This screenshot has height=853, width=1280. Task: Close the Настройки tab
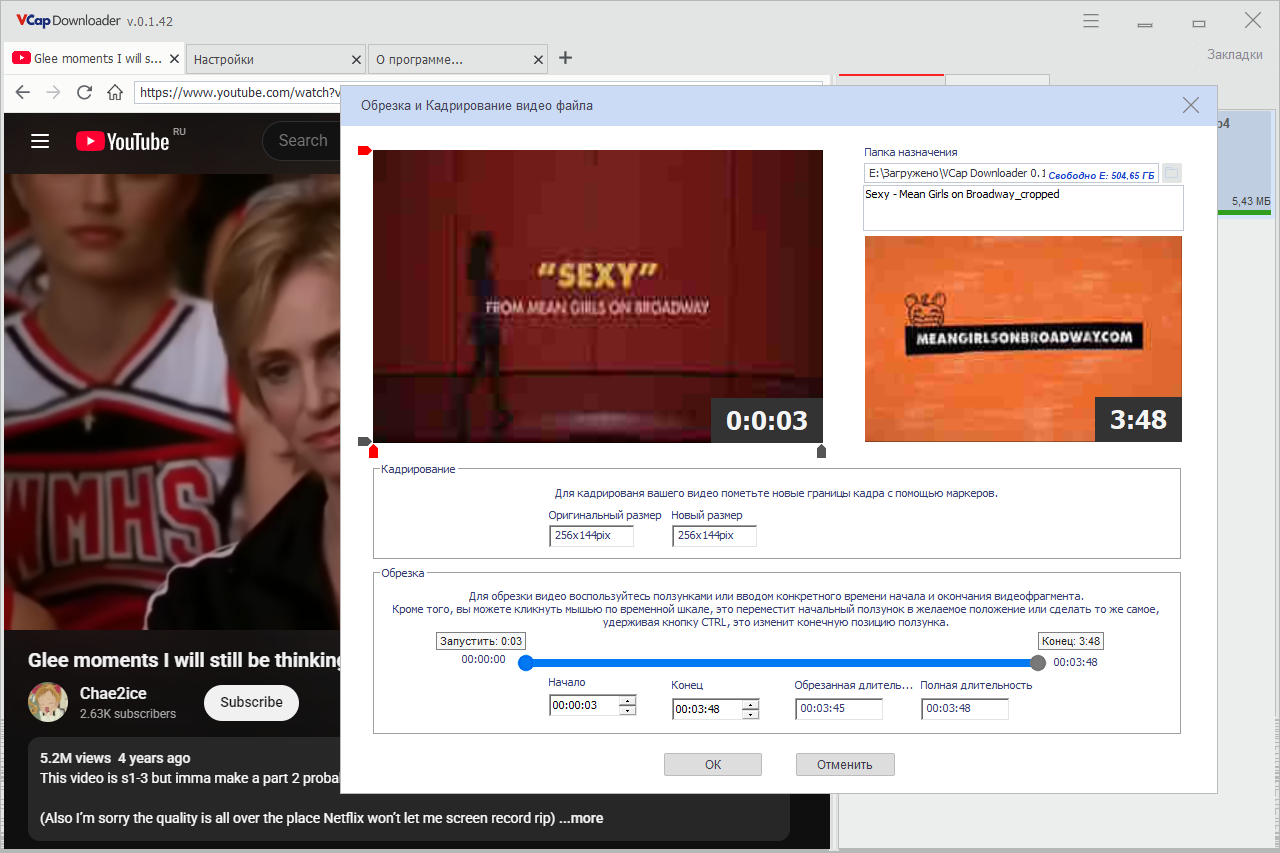click(x=355, y=59)
